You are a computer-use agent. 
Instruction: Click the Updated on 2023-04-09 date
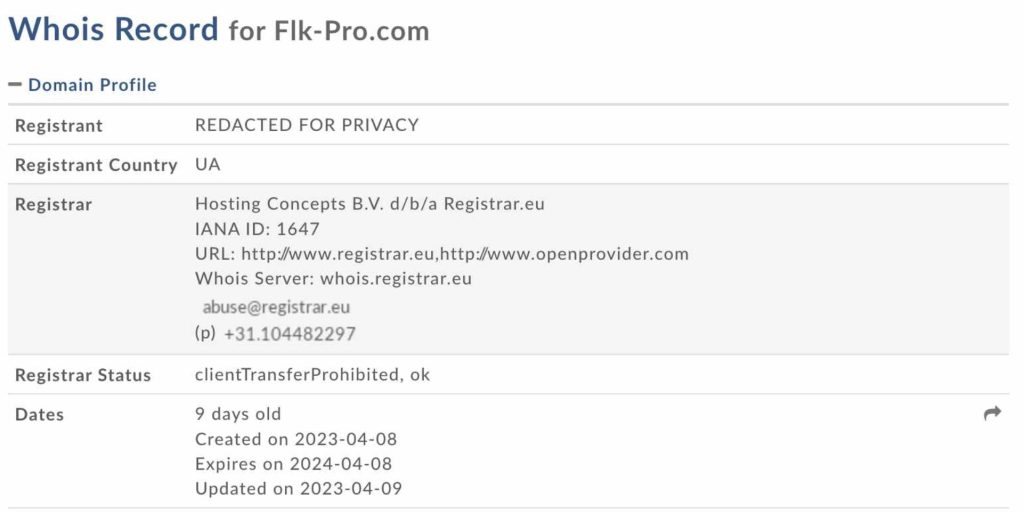click(298, 488)
